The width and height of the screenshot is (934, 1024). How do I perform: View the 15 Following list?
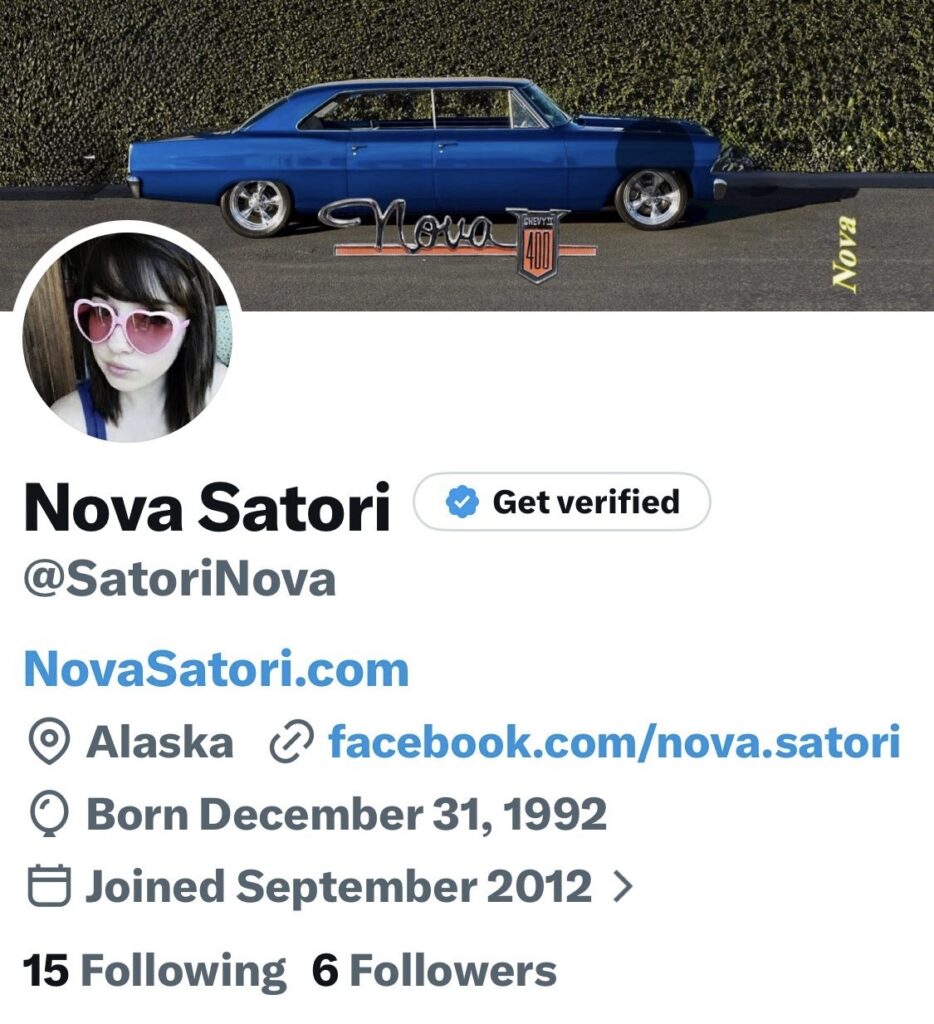click(x=154, y=970)
